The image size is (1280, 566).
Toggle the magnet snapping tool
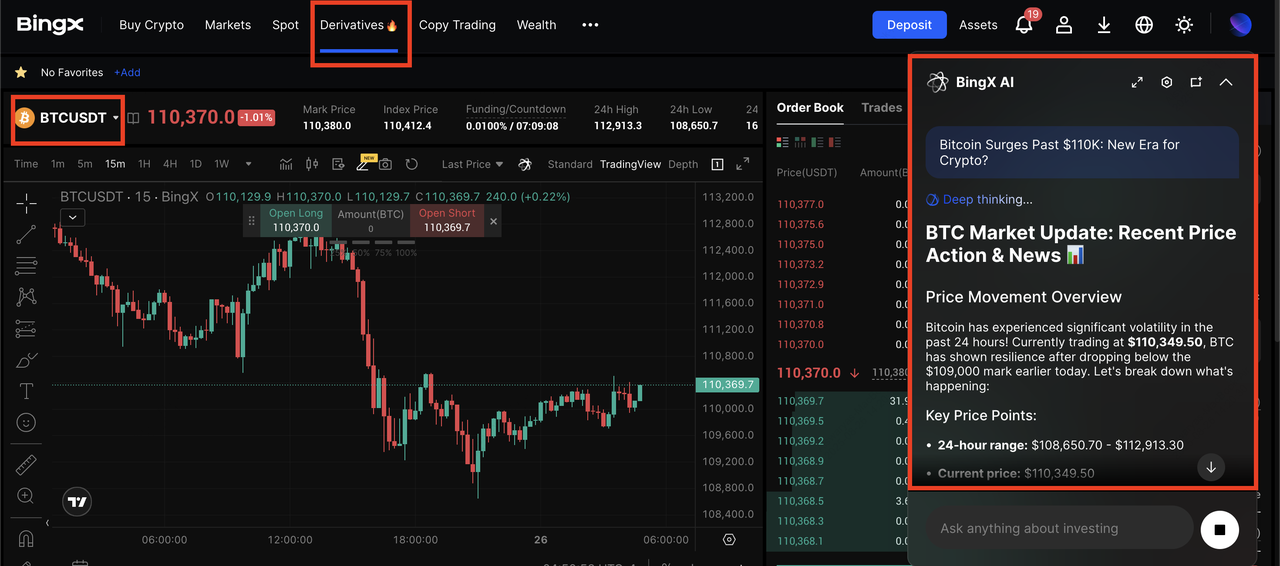(26, 538)
